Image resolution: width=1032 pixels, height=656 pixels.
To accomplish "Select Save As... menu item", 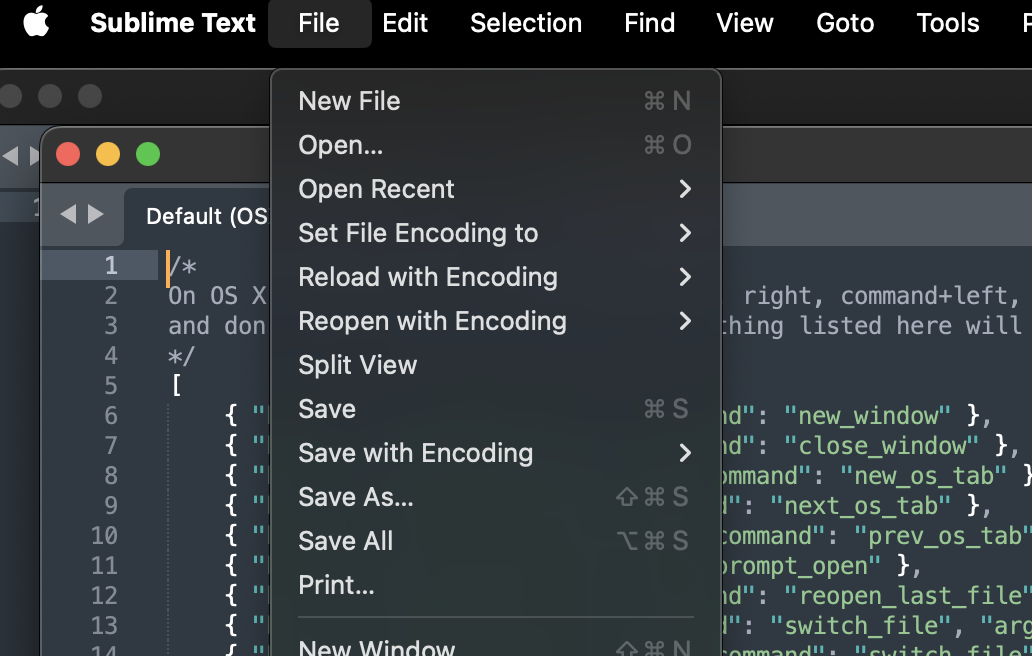I will point(355,497).
